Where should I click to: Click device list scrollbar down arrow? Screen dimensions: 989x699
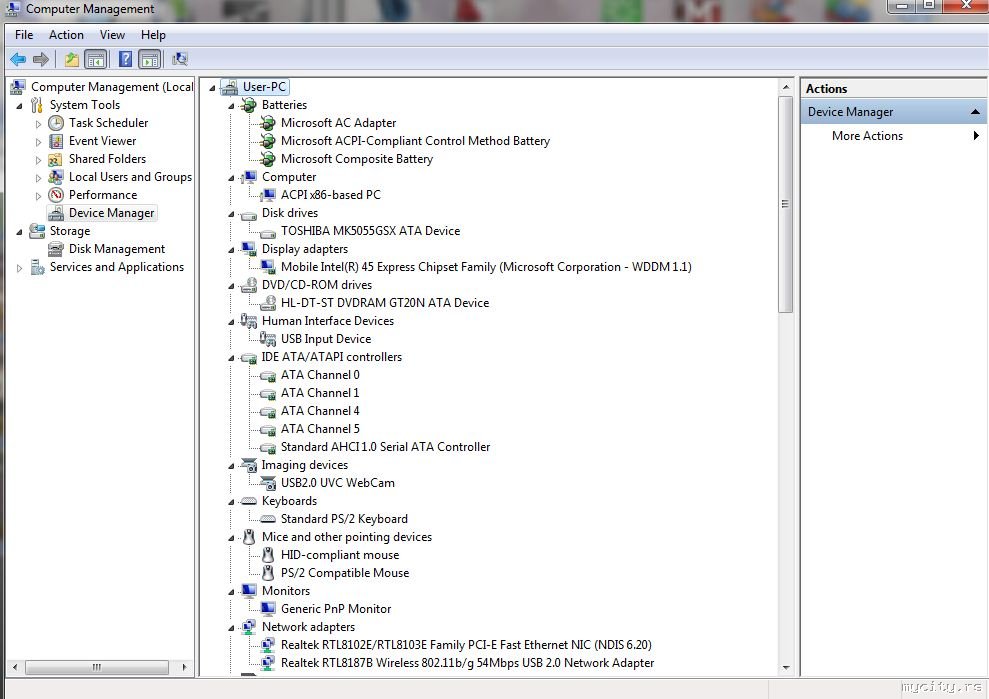786,667
